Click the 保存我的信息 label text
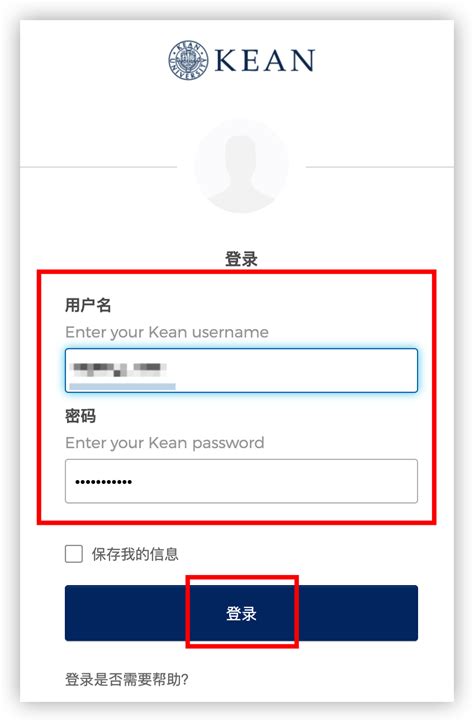Image resolution: width=474 pixels, height=722 pixels. [135, 554]
